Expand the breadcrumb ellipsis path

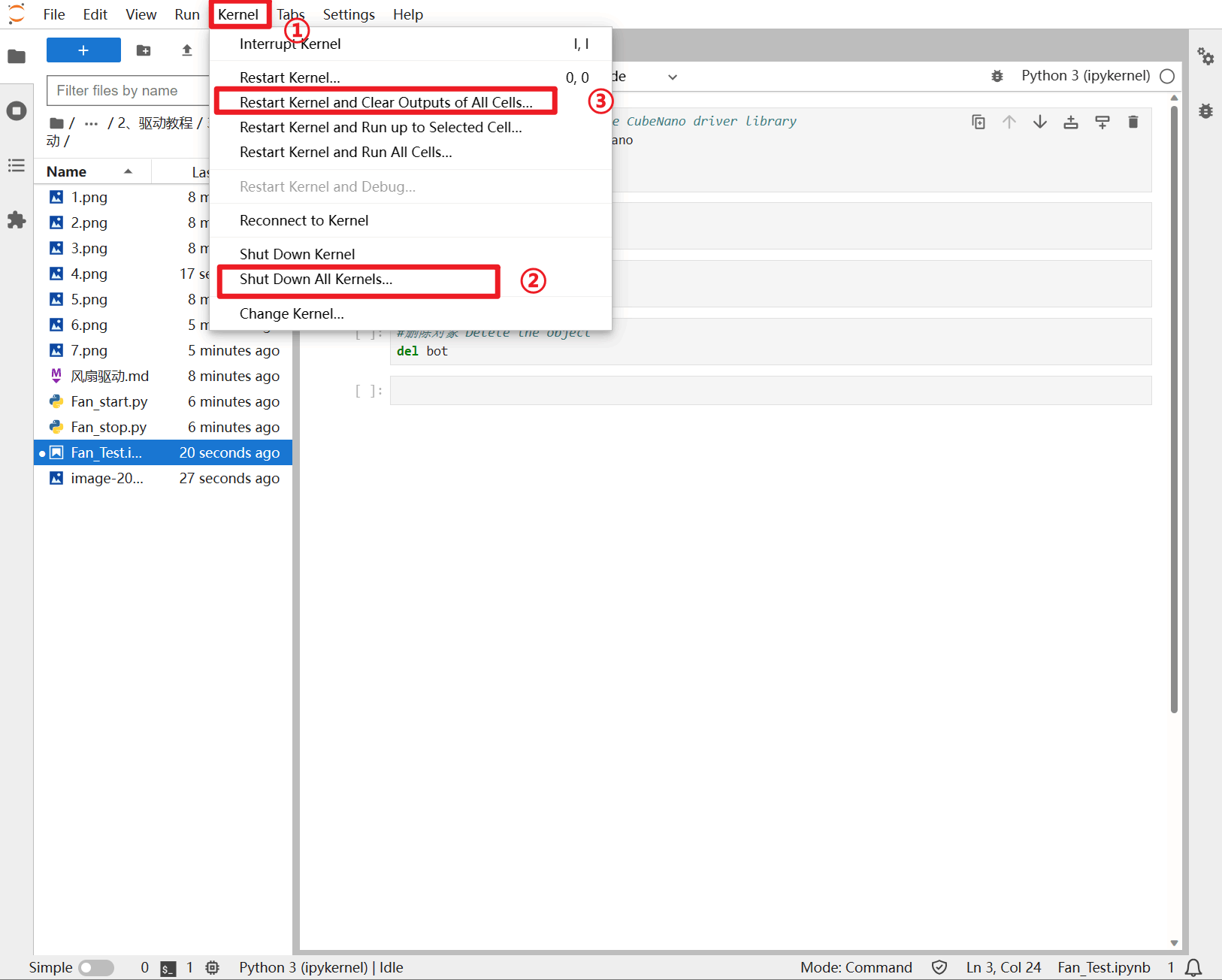click(92, 123)
